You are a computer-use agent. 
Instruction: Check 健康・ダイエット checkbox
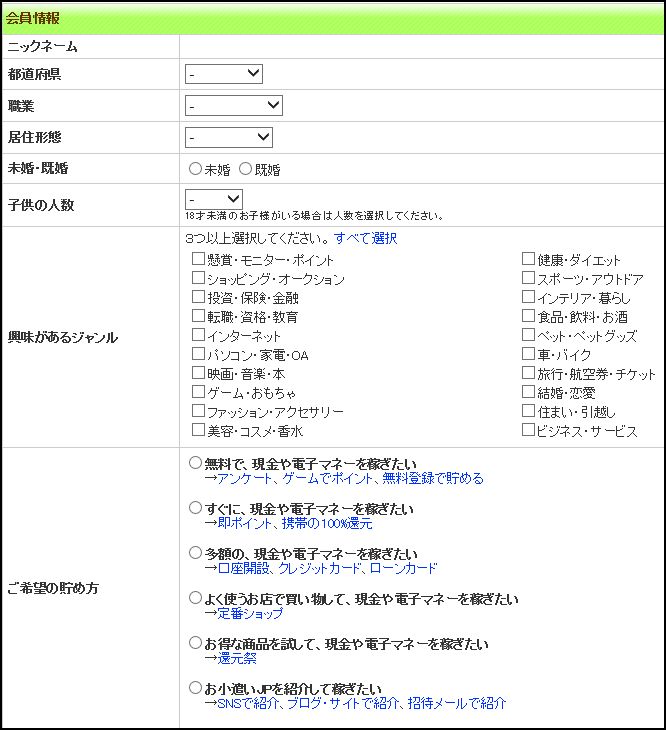pyautogui.click(x=528, y=259)
